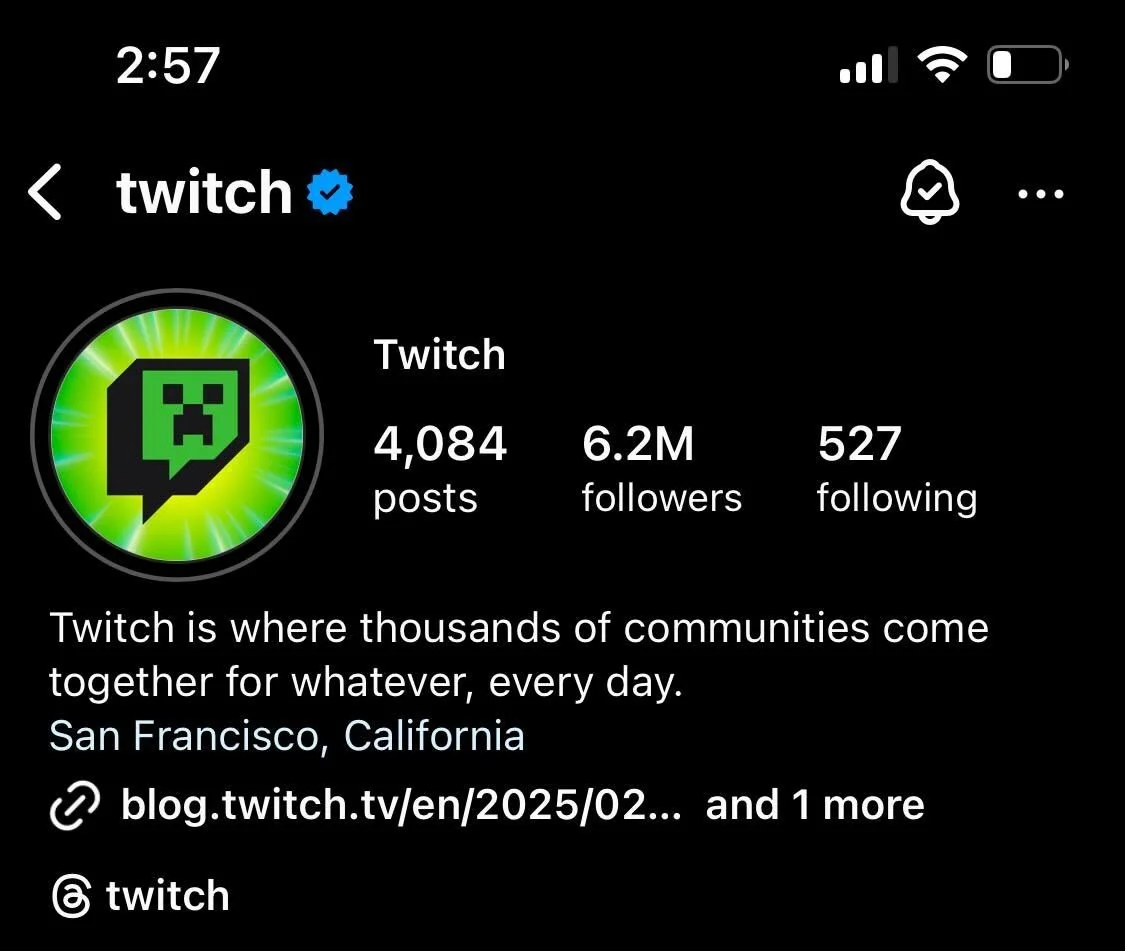Tap the 2:57 clock in status bar
The width and height of the screenshot is (1125, 951).
click(x=168, y=65)
